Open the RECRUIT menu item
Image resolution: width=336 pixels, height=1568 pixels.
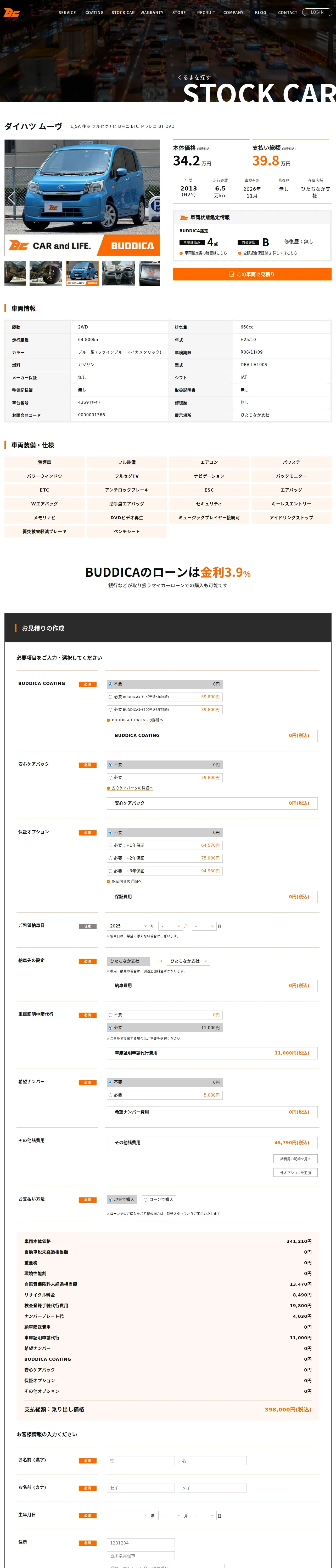click(x=206, y=12)
